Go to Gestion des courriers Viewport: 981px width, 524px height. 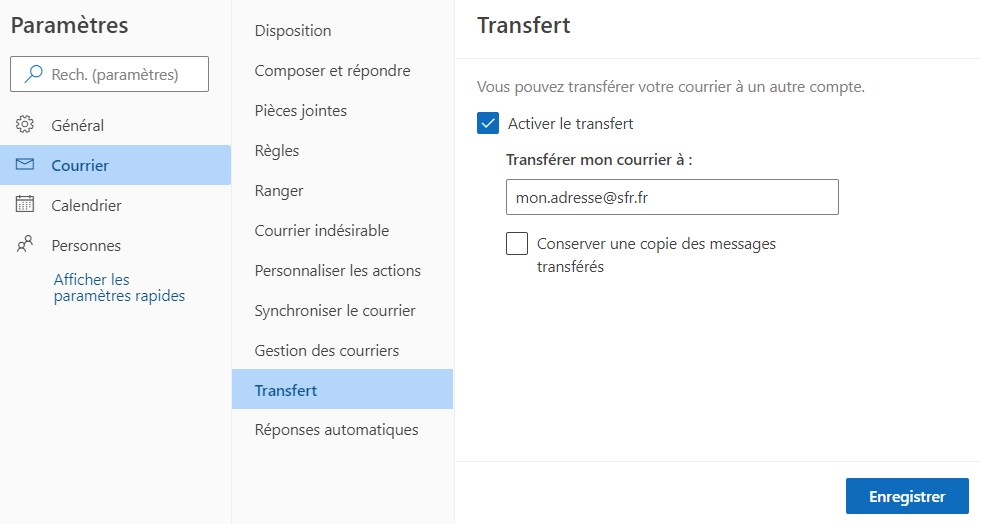click(x=327, y=351)
